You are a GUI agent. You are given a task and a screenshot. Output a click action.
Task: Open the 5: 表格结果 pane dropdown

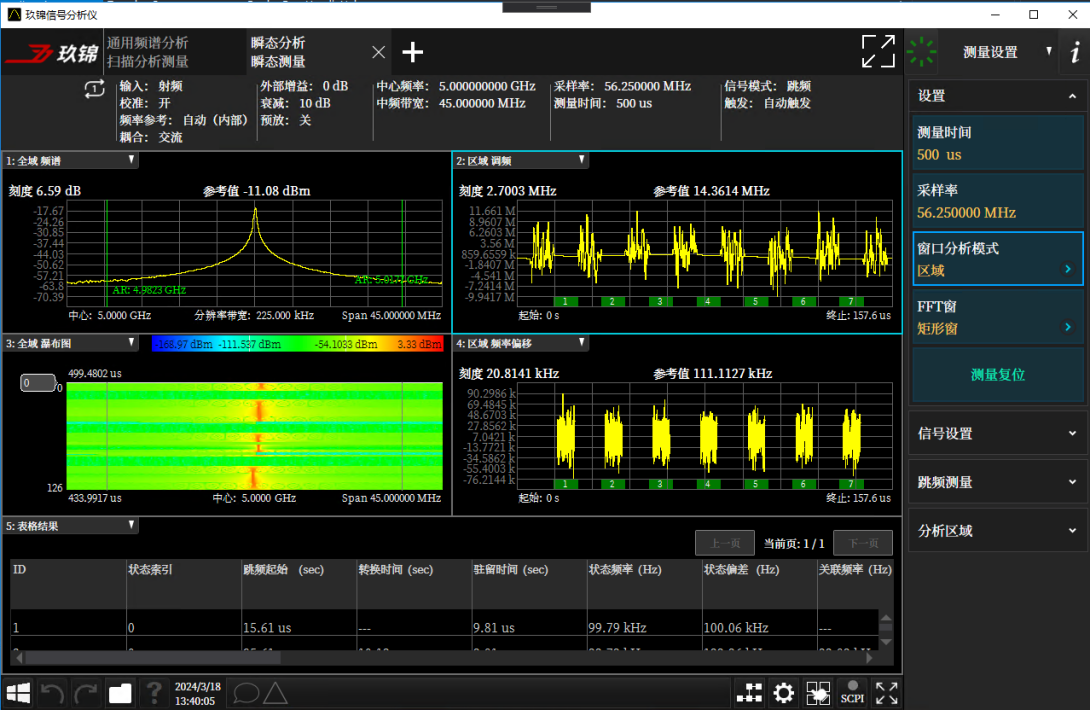131,526
